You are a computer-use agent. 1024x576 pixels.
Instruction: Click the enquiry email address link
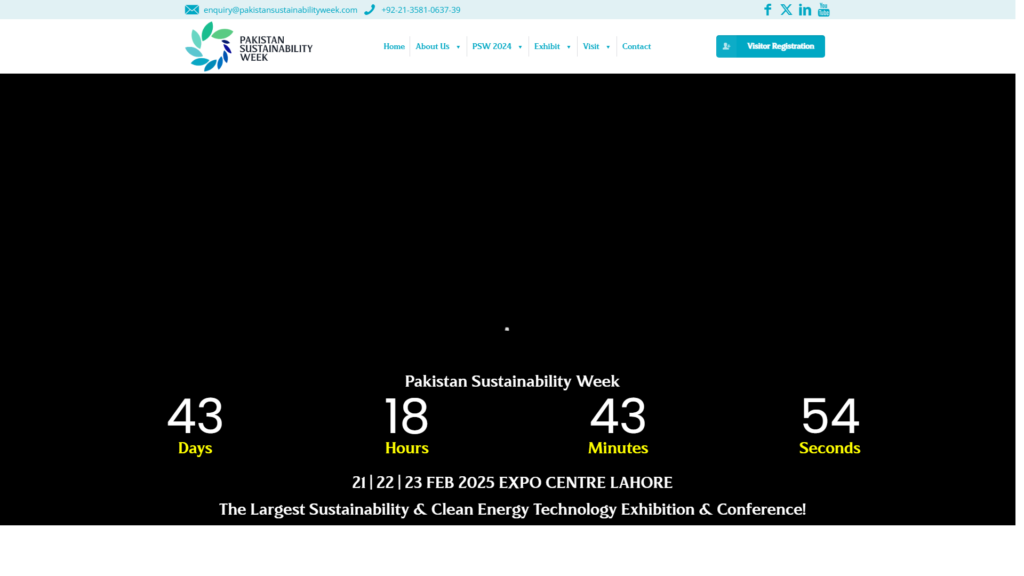(280, 10)
